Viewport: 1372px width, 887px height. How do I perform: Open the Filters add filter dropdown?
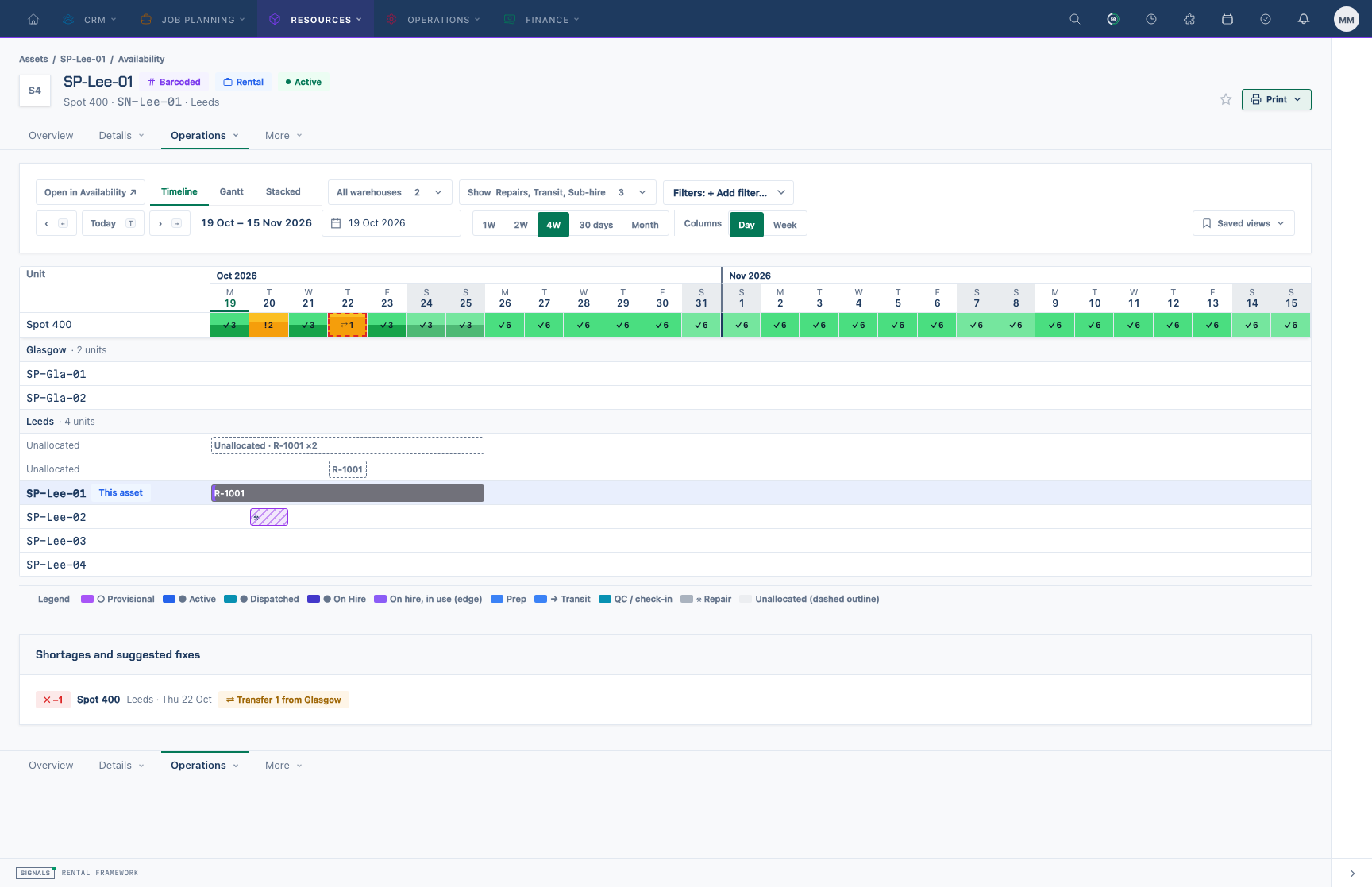(728, 192)
